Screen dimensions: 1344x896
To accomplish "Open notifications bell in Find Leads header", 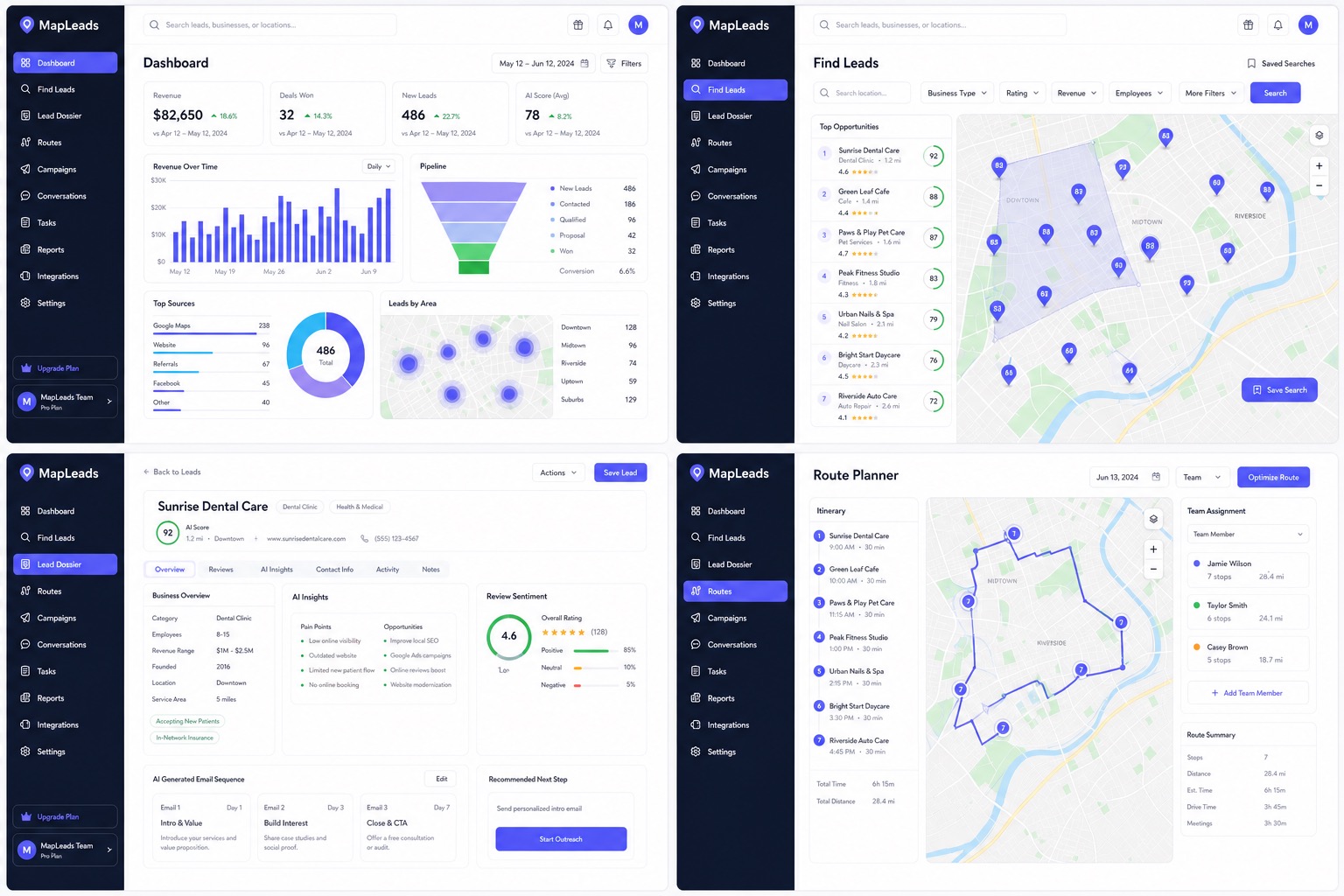I will [1277, 25].
